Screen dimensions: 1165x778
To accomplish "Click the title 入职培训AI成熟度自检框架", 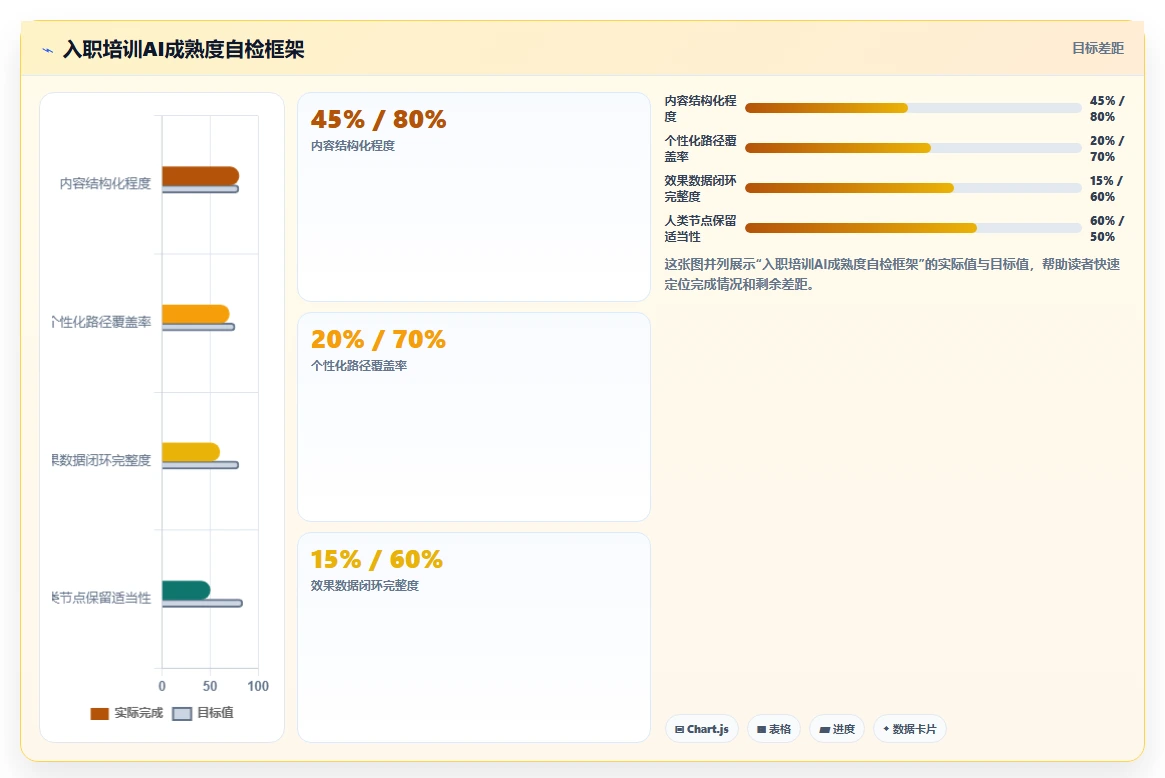I will point(184,50).
